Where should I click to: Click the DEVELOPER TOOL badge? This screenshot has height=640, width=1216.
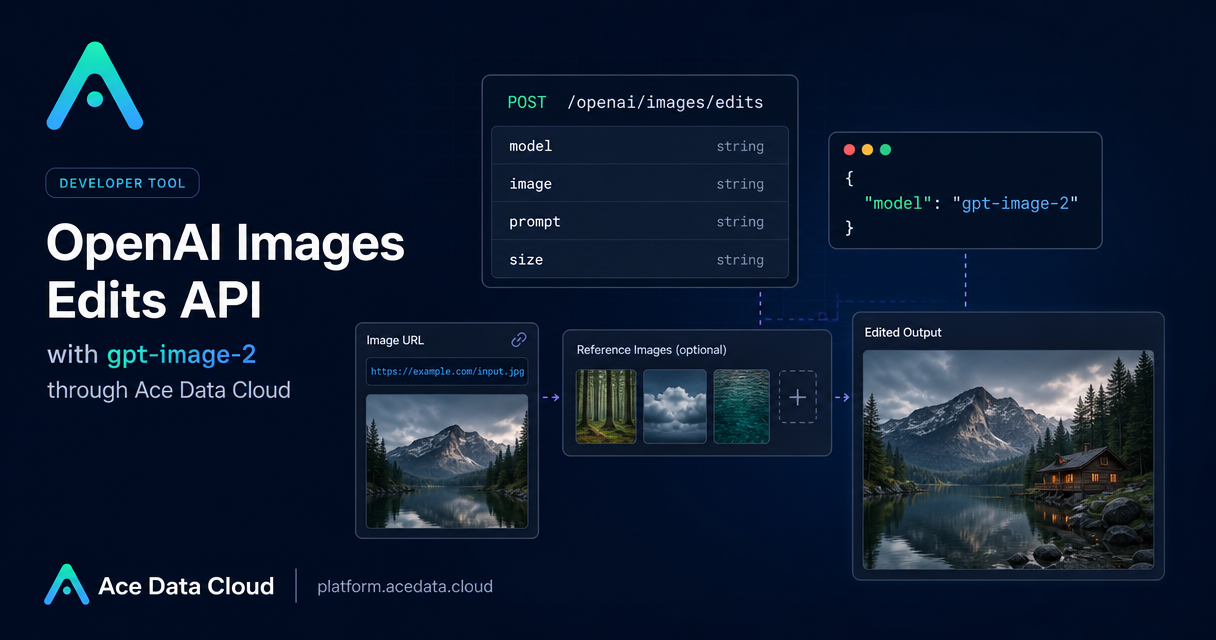(x=122, y=183)
